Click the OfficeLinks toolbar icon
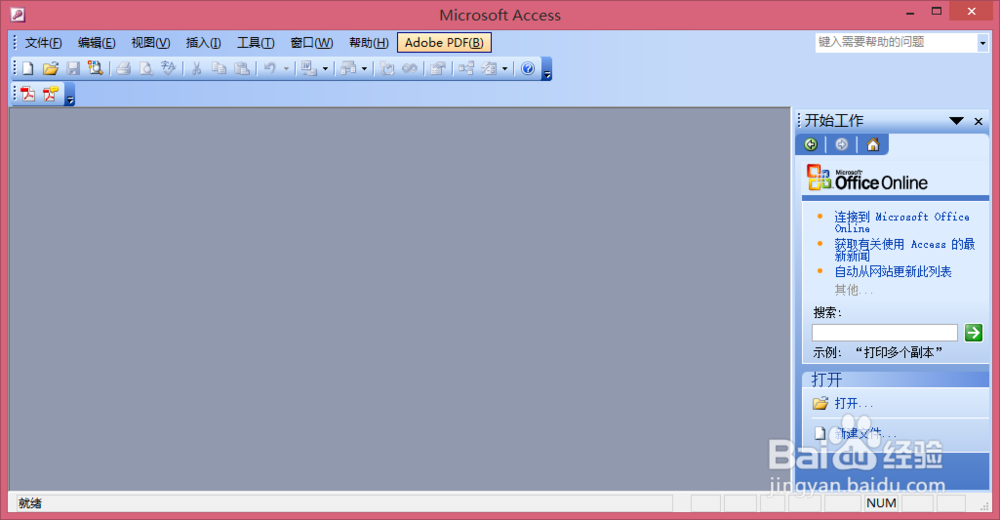1000x520 pixels. coord(309,68)
